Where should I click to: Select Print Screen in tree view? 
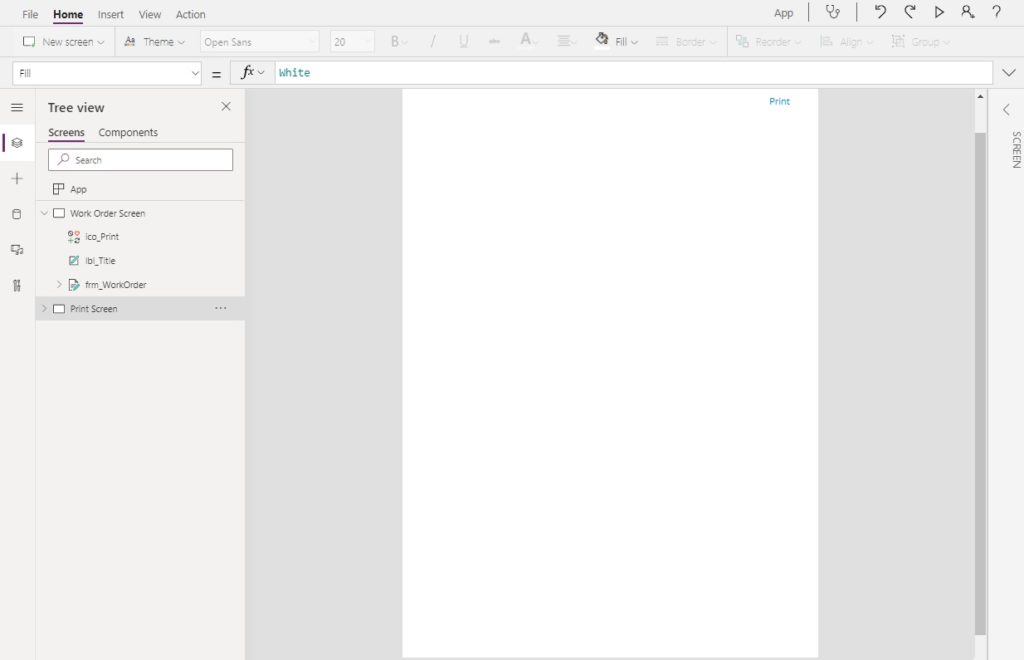tap(93, 309)
